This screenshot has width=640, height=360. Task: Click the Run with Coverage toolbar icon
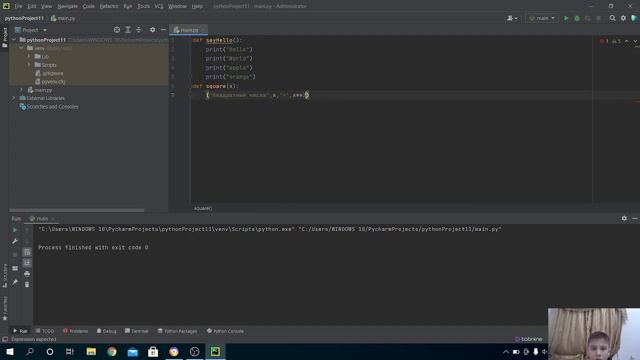[x=588, y=18]
